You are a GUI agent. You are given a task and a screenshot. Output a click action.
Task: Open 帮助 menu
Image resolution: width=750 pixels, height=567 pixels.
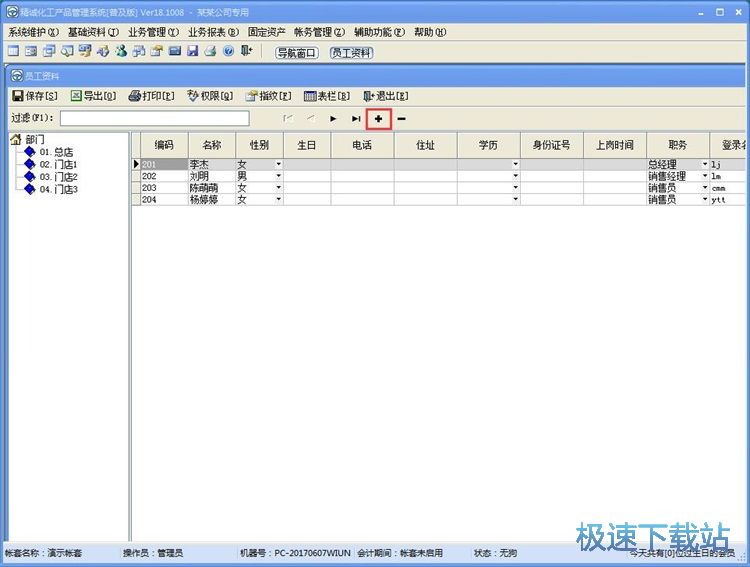(430, 32)
